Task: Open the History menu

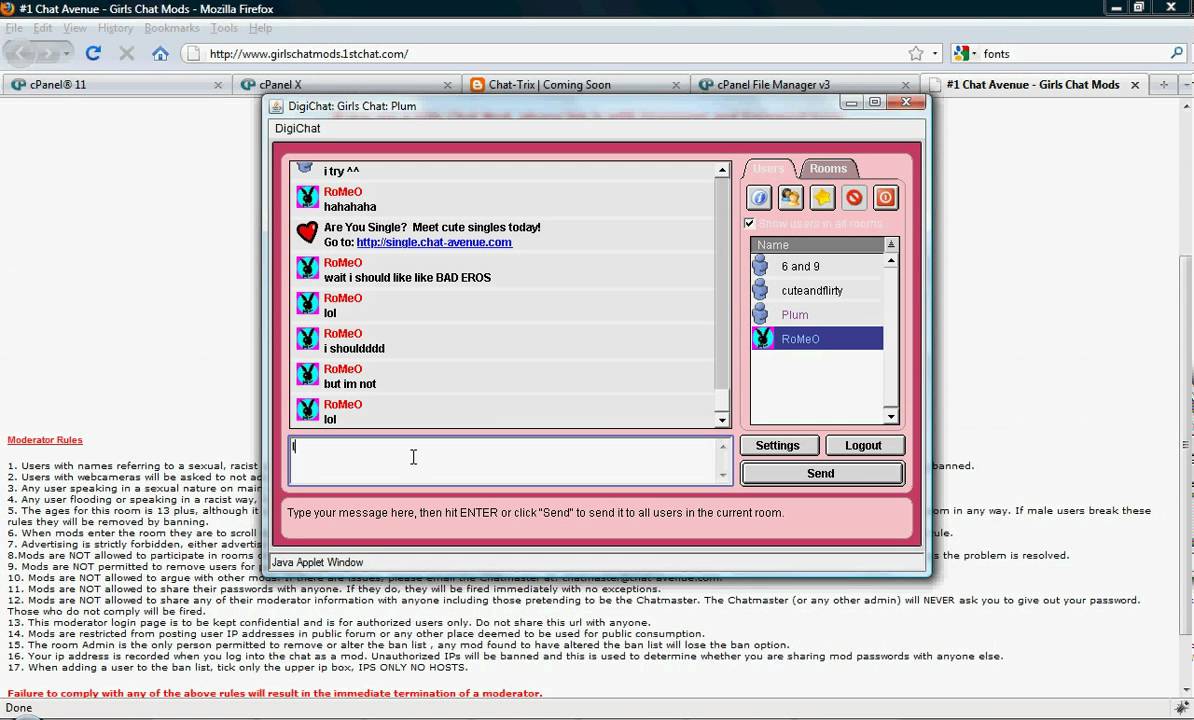Action: tap(115, 28)
